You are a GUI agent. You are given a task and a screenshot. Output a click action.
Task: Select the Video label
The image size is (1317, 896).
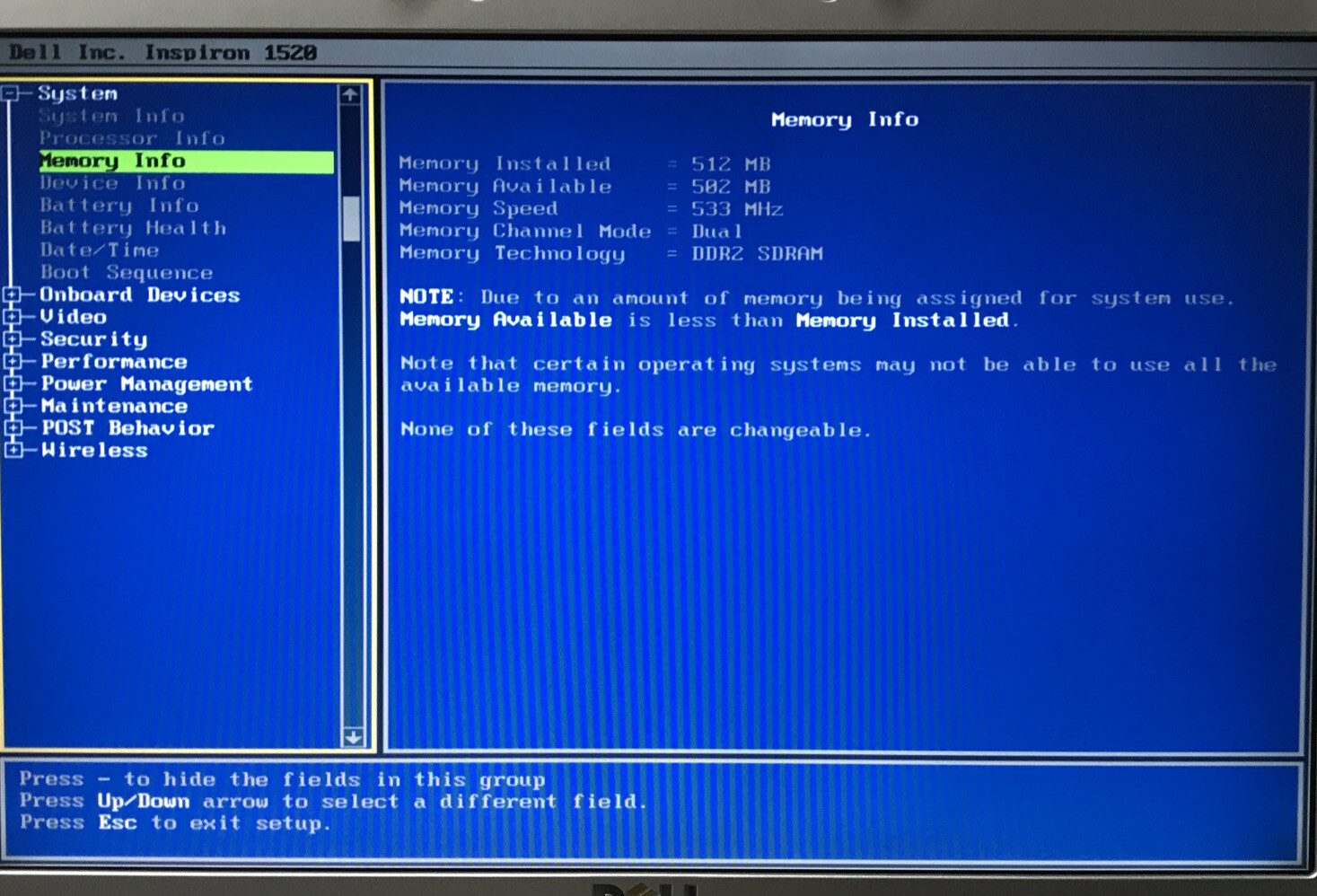point(74,317)
